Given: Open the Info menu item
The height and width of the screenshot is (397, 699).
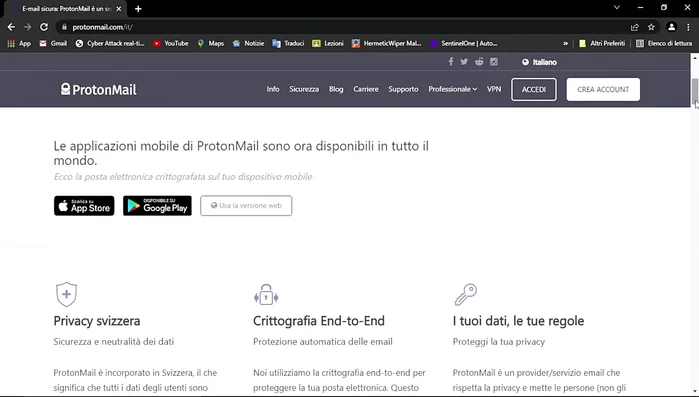Looking at the screenshot, I should click(x=273, y=89).
